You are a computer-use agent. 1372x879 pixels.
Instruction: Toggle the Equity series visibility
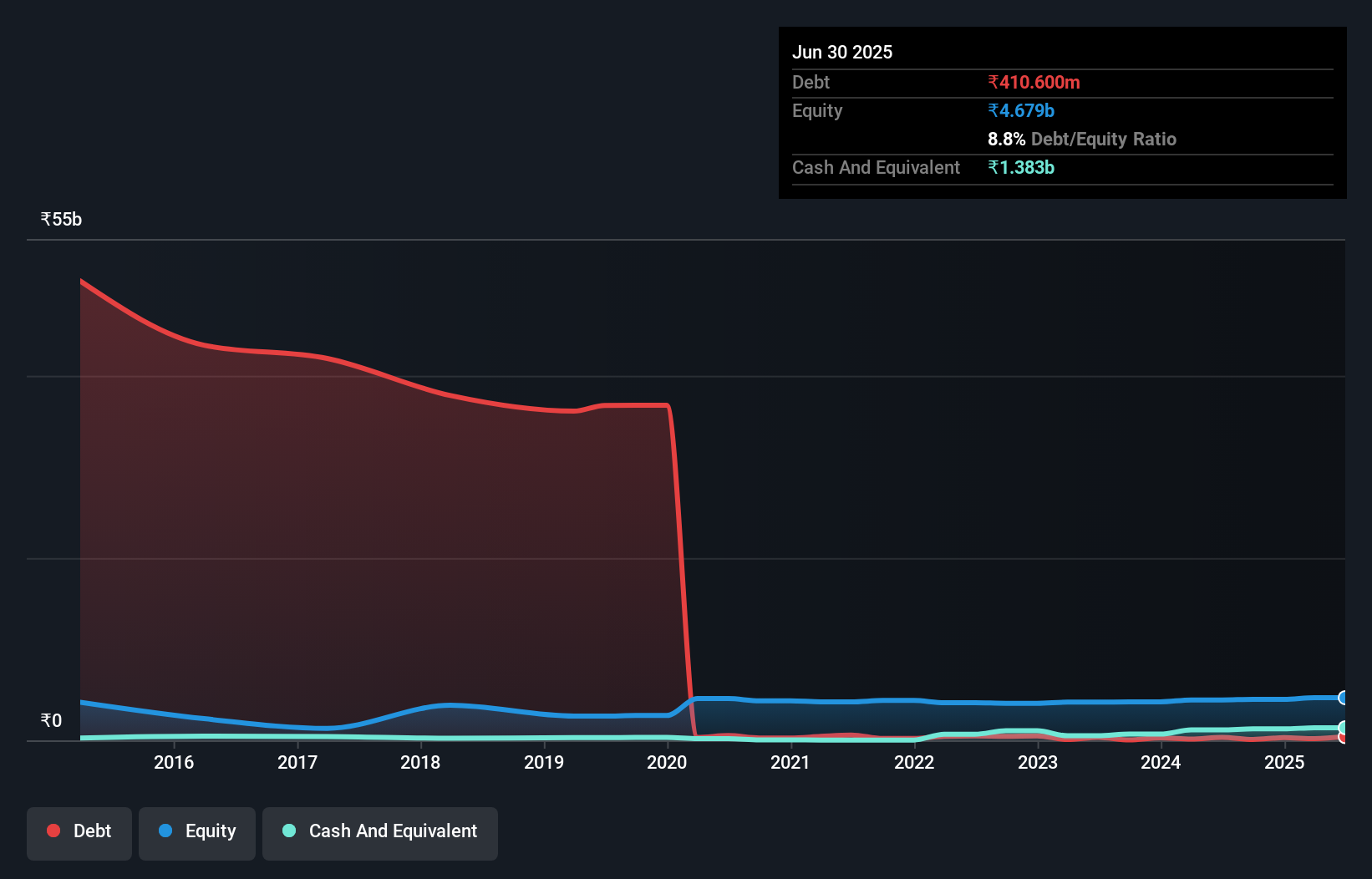(196, 831)
